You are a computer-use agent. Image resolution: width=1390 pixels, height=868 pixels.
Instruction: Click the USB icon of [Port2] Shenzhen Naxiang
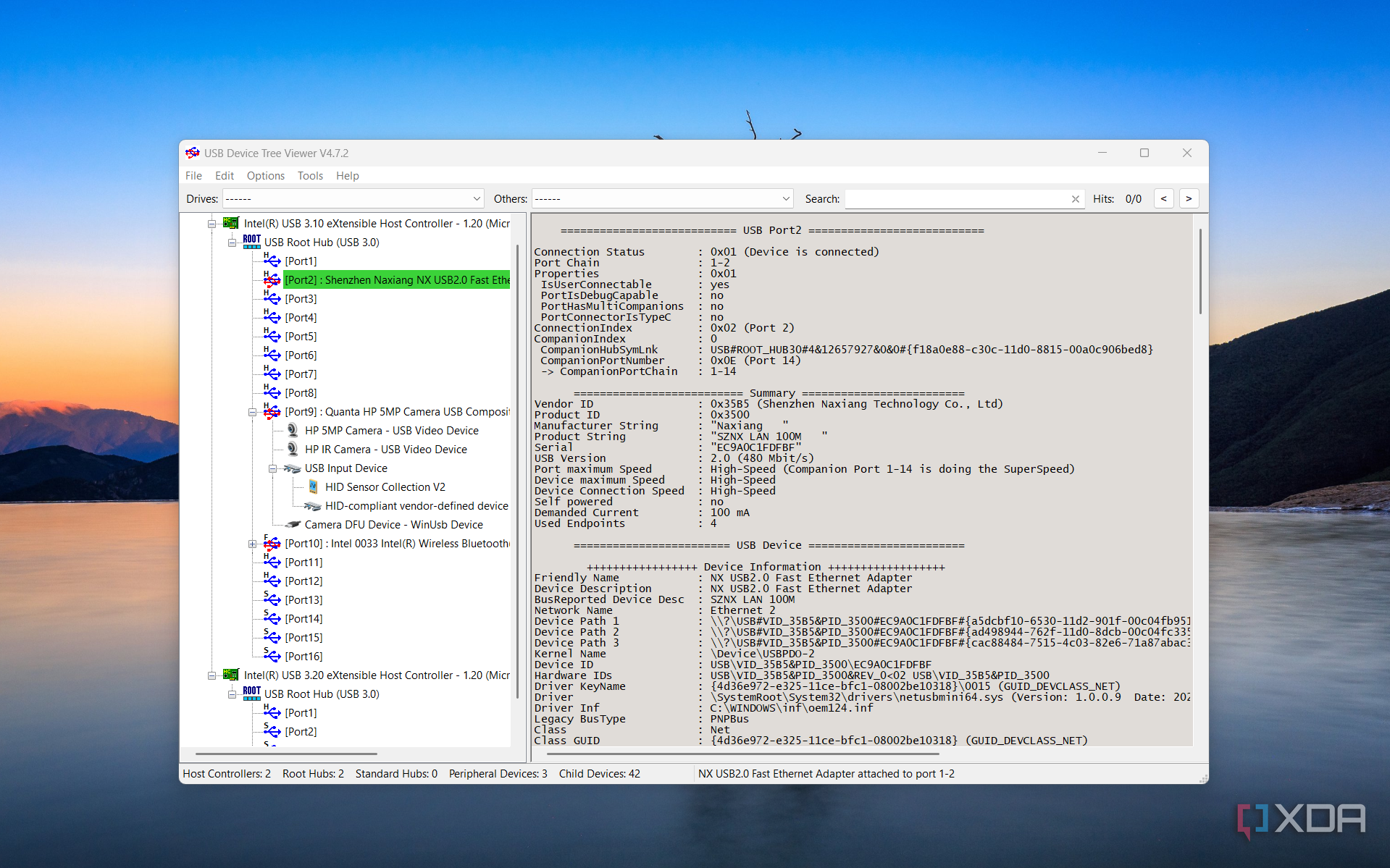(272, 279)
